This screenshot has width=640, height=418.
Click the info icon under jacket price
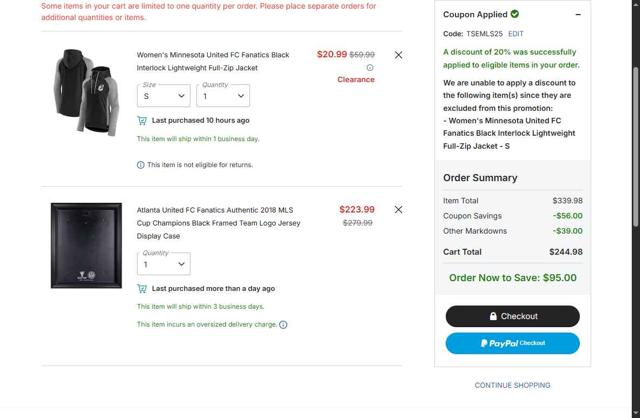point(370,68)
